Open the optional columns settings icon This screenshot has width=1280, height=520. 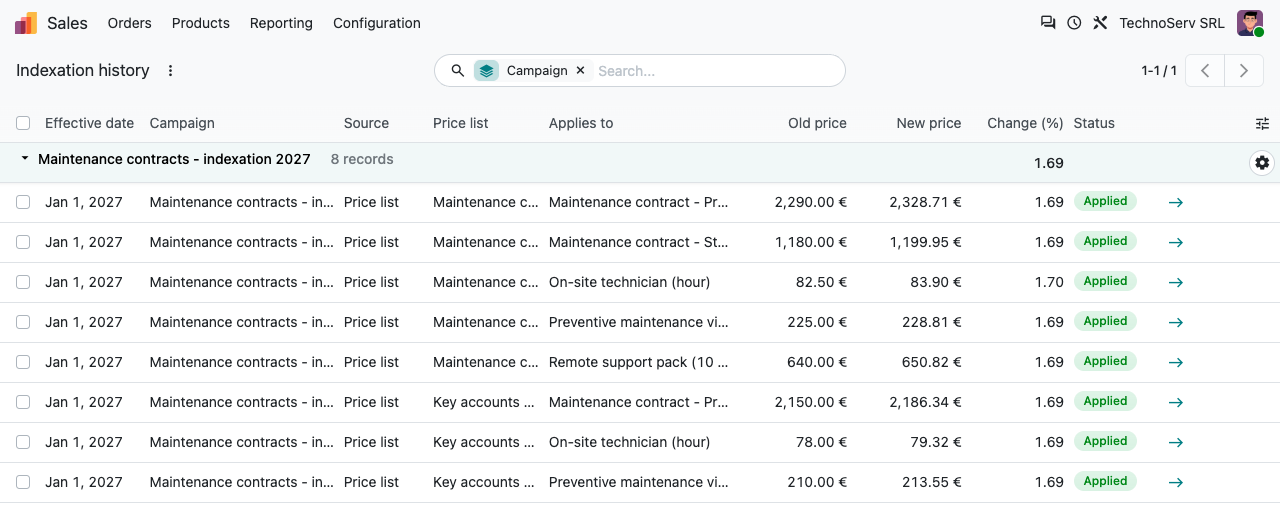coord(1262,123)
